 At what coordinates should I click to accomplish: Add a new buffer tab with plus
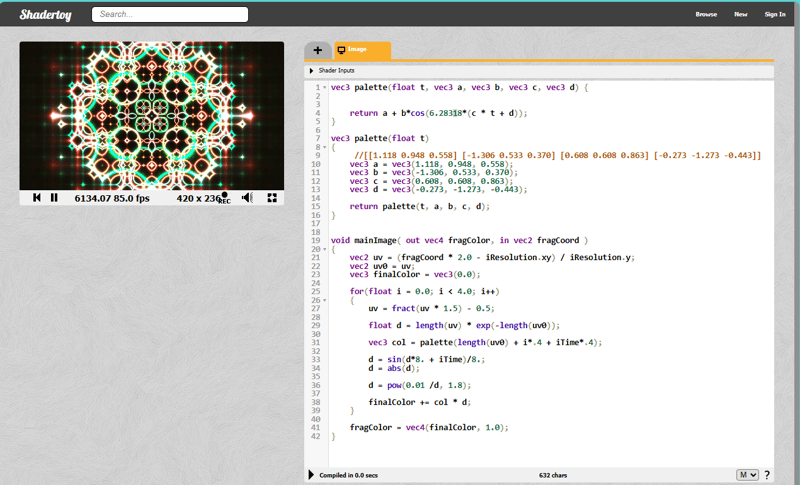click(x=317, y=50)
